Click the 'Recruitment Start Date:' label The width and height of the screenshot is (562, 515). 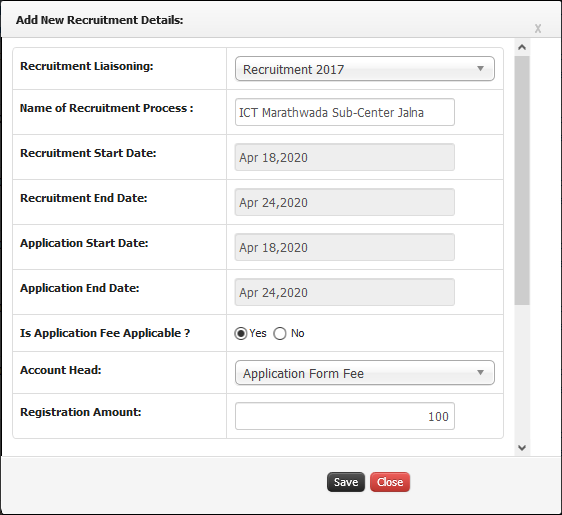(x=88, y=153)
